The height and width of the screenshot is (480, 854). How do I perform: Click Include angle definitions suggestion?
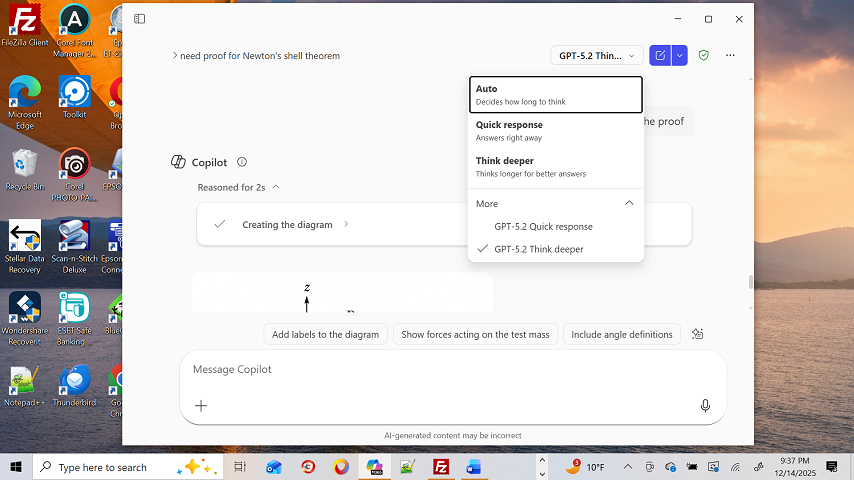pyautogui.click(x=621, y=334)
